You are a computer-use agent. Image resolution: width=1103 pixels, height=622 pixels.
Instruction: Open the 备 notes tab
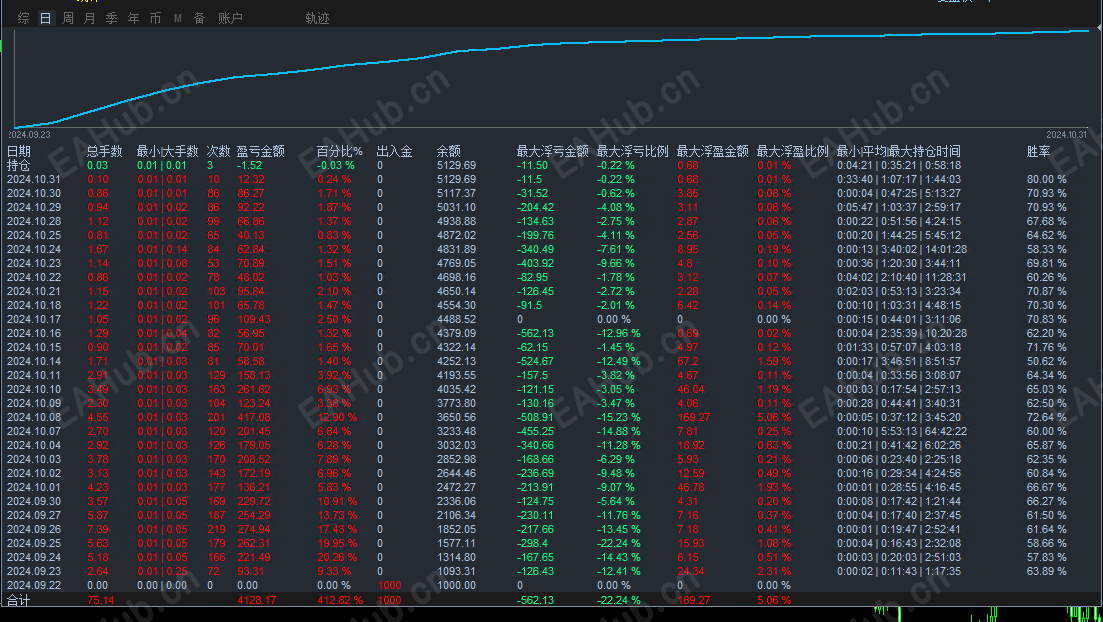click(x=200, y=18)
